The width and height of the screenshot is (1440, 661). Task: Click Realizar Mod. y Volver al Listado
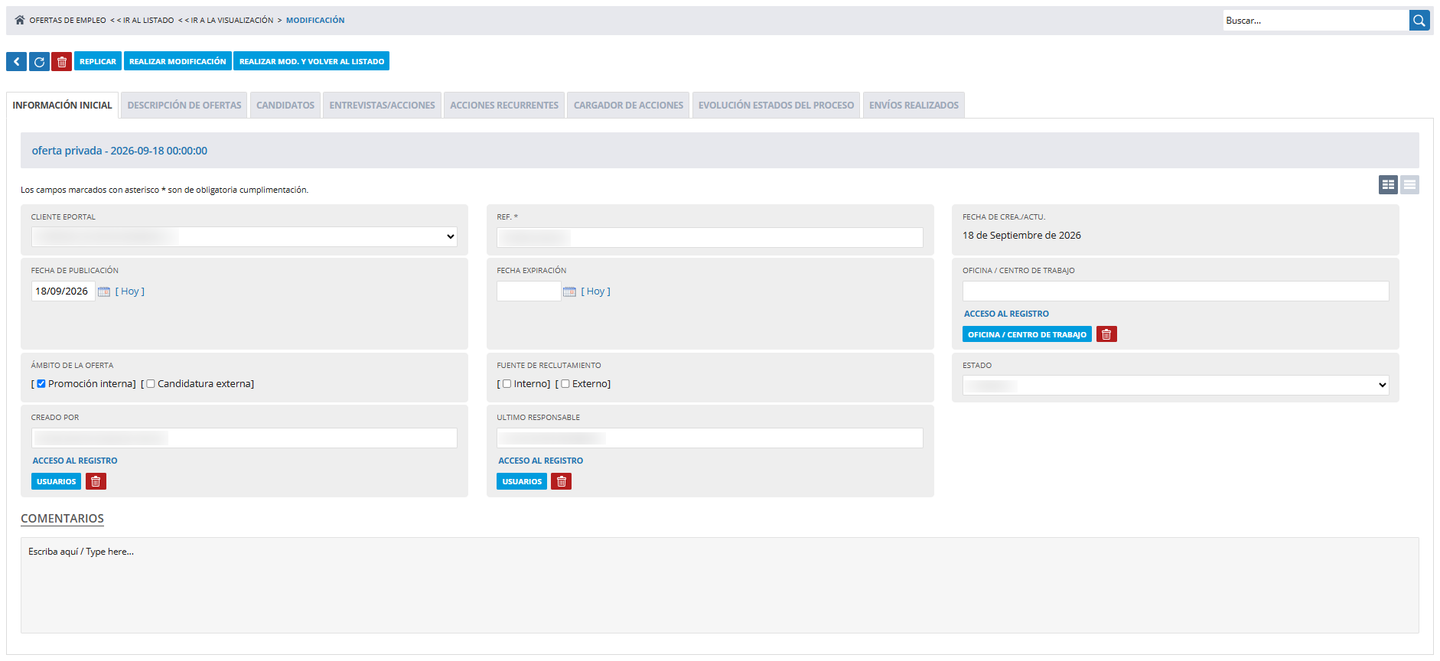[311, 62]
